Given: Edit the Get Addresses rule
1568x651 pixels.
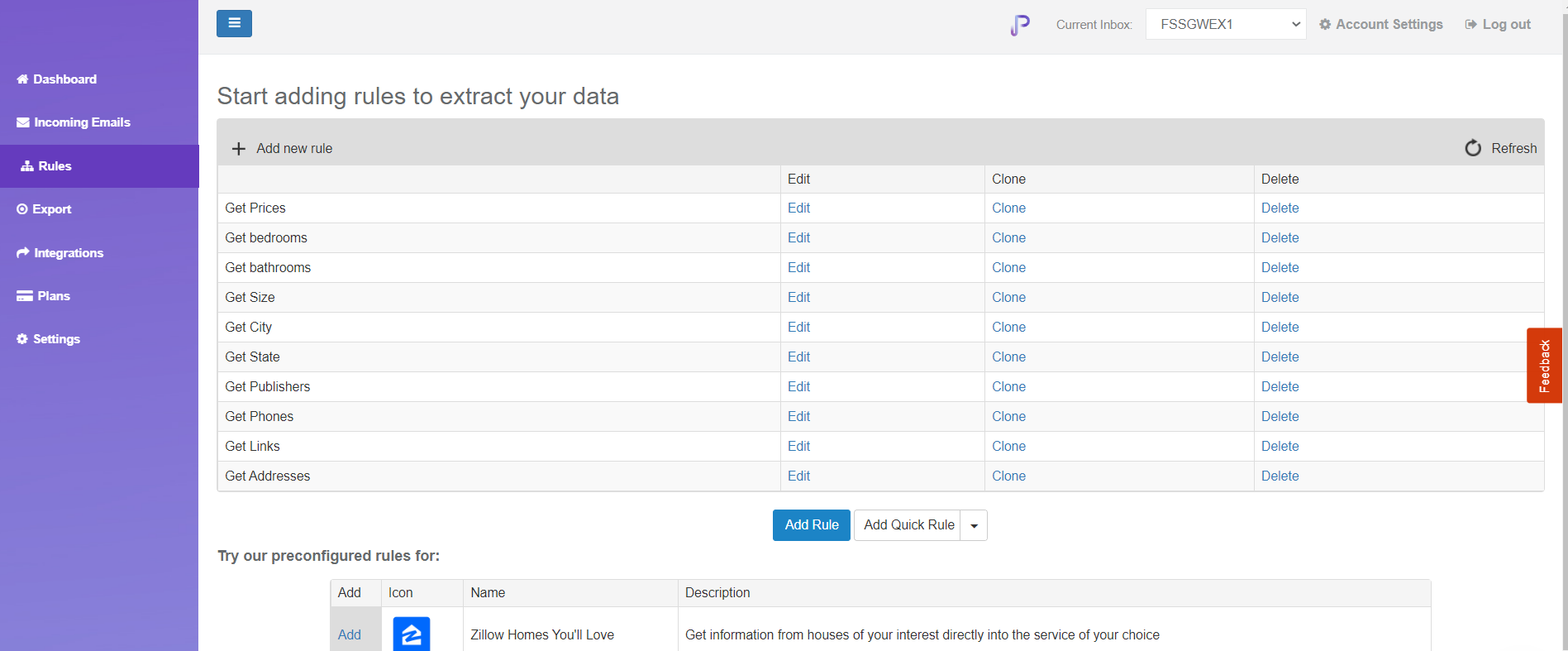Looking at the screenshot, I should (798, 476).
